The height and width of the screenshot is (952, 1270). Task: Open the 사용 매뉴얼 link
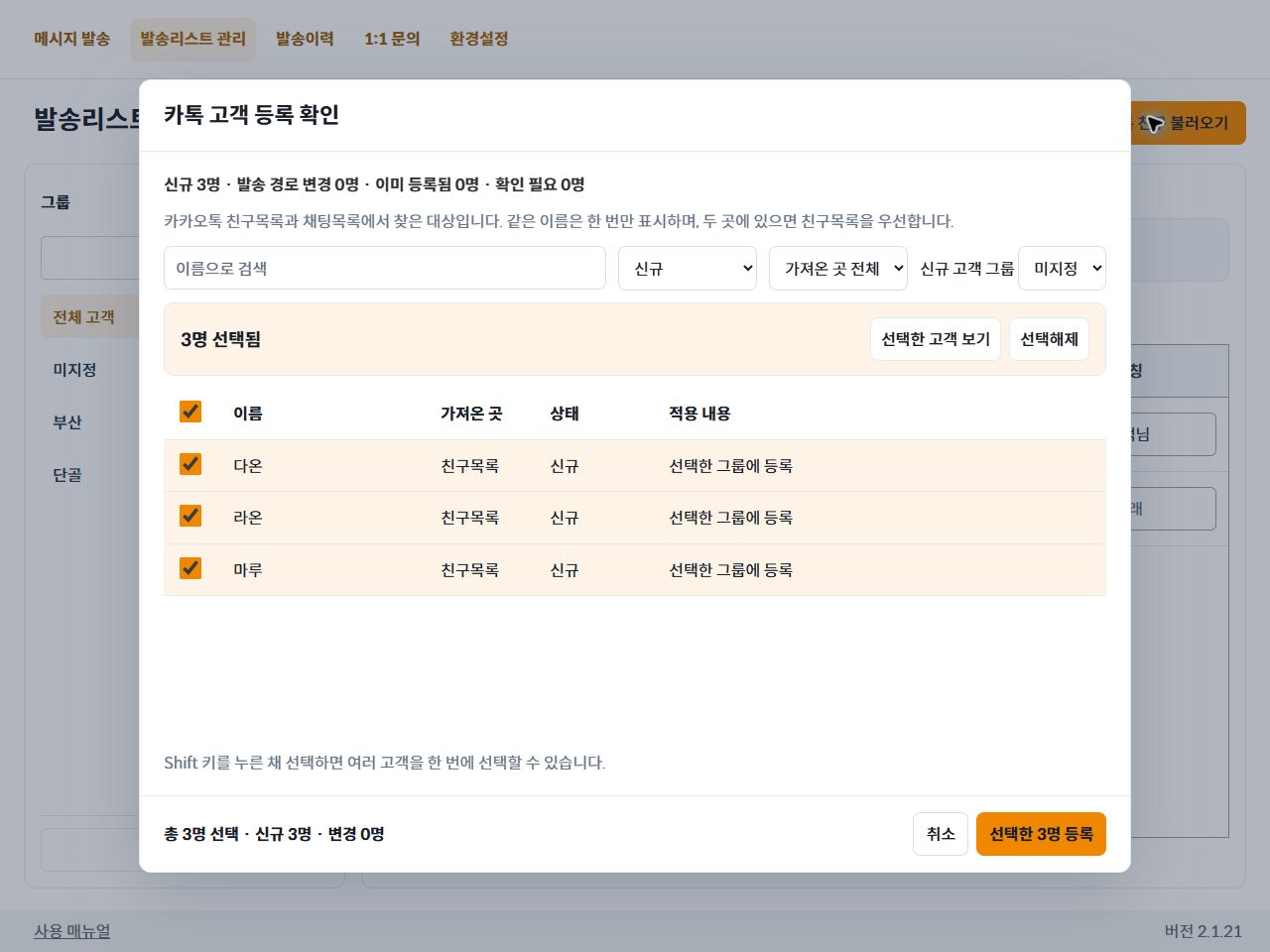coord(72,931)
